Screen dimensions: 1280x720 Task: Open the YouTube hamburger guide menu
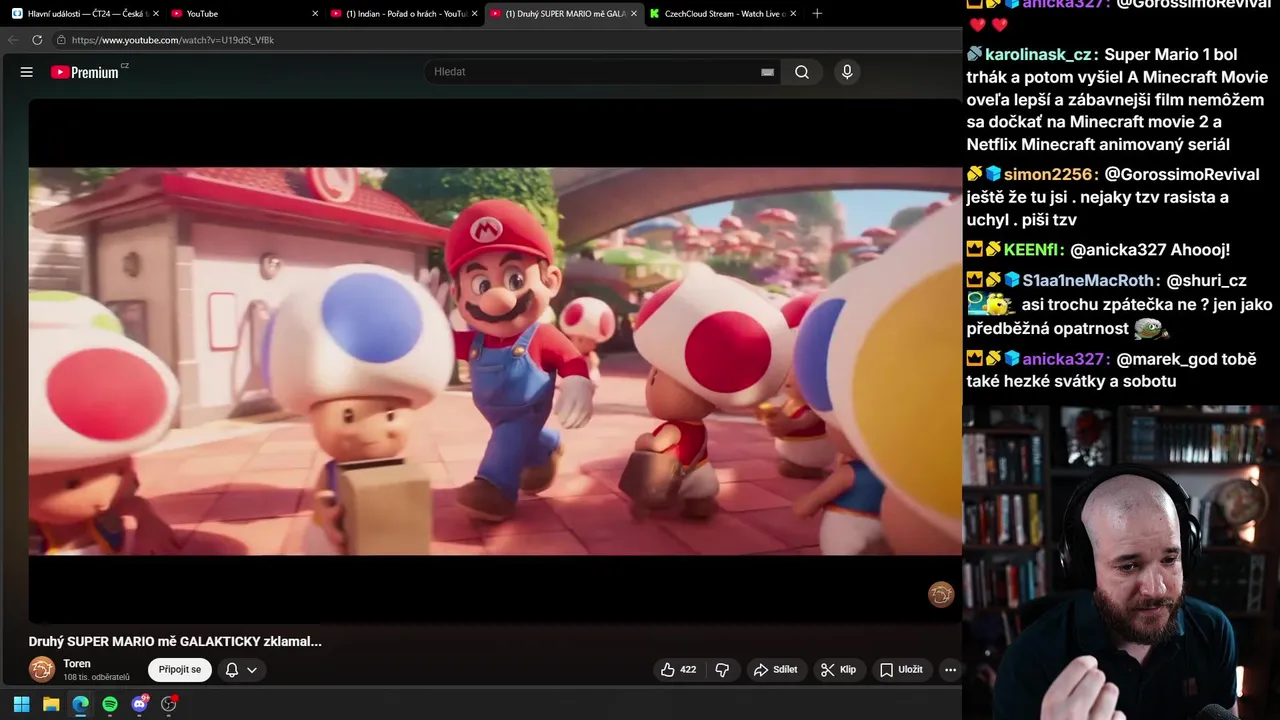(27, 72)
